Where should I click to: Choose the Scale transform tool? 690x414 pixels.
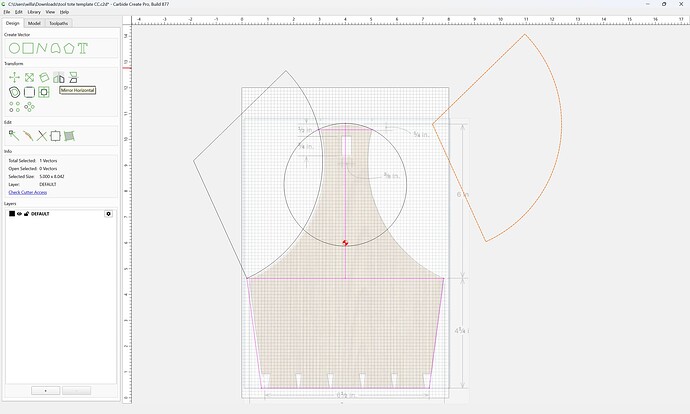[x=29, y=78]
